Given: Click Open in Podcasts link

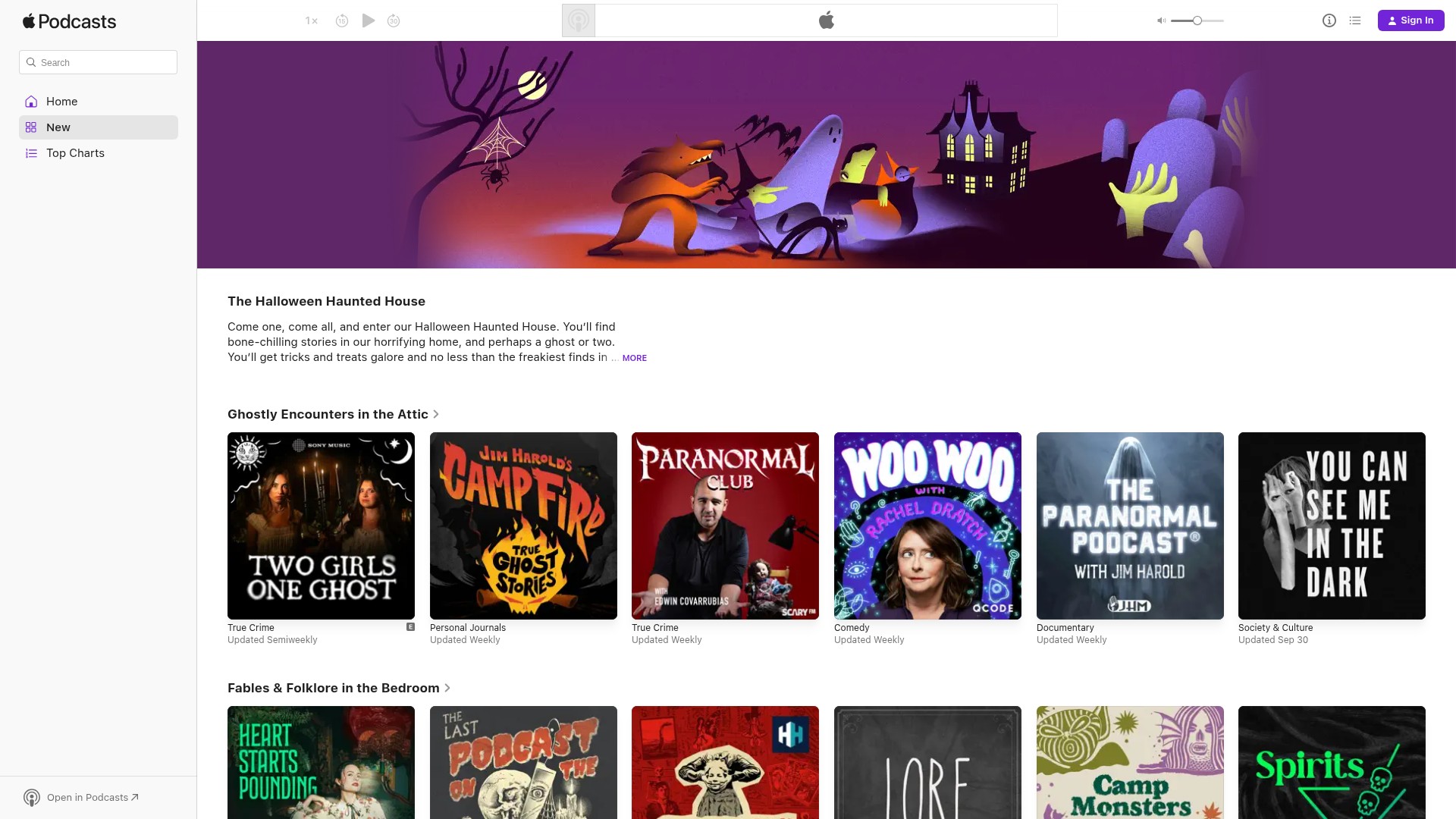Looking at the screenshot, I should (x=93, y=797).
